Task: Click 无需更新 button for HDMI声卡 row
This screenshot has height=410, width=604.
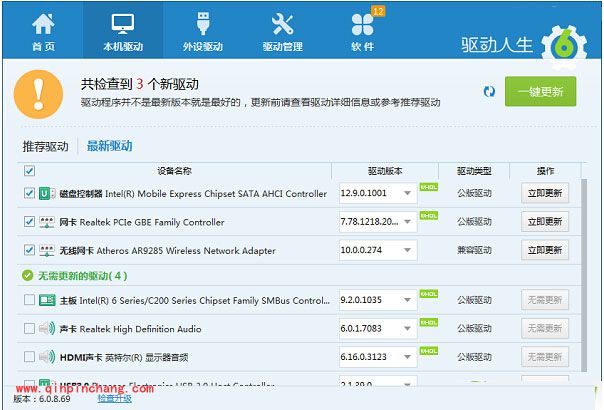Action: 545,357
